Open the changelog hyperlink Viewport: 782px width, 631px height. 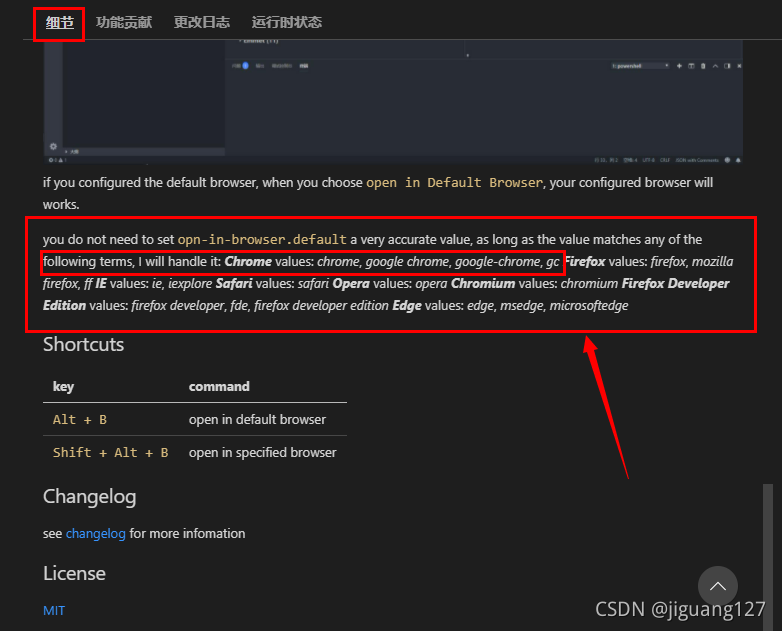pyautogui.click(x=96, y=534)
